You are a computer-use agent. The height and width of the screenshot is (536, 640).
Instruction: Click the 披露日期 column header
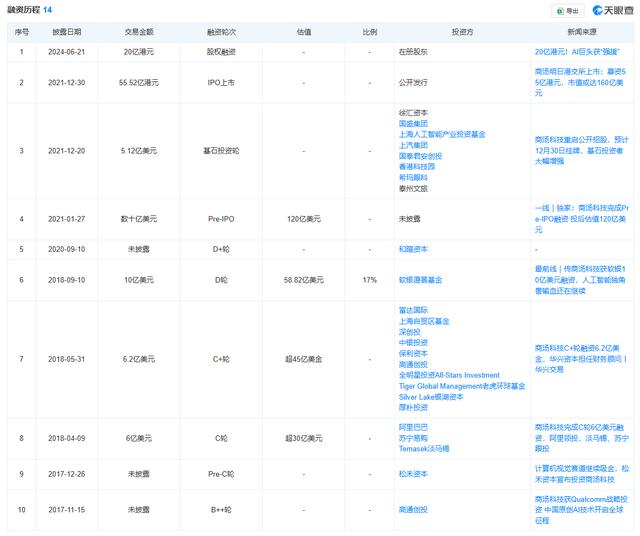[67, 32]
